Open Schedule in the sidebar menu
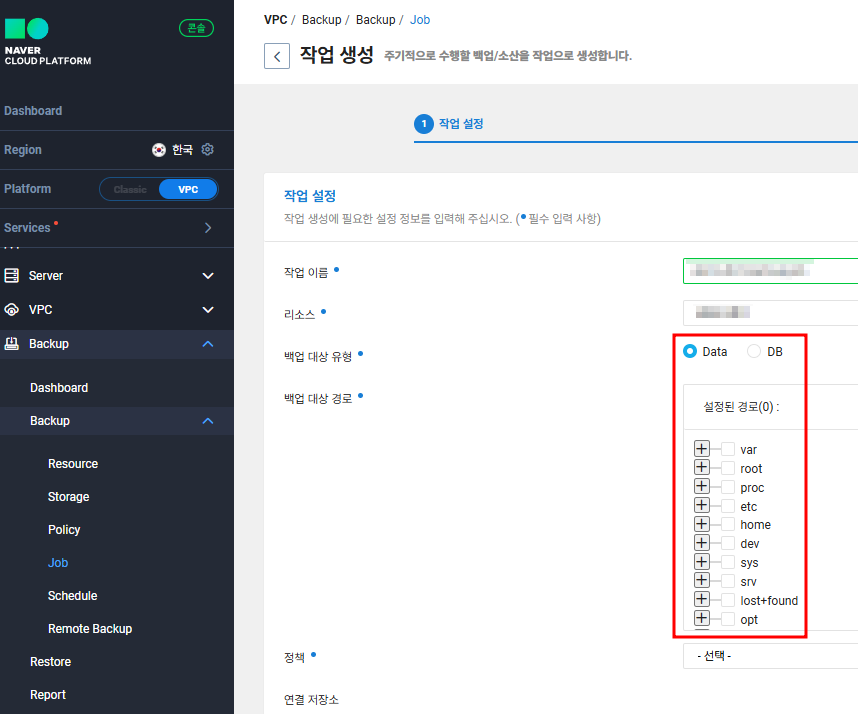Viewport: 858px width, 714px height. [x=72, y=596]
